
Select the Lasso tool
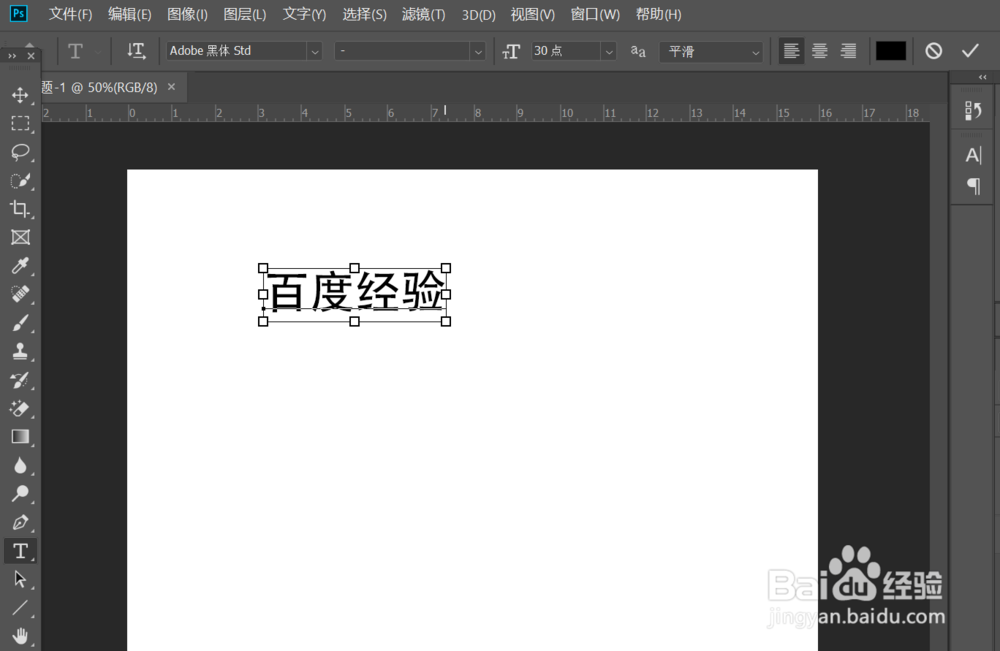pyautogui.click(x=20, y=152)
